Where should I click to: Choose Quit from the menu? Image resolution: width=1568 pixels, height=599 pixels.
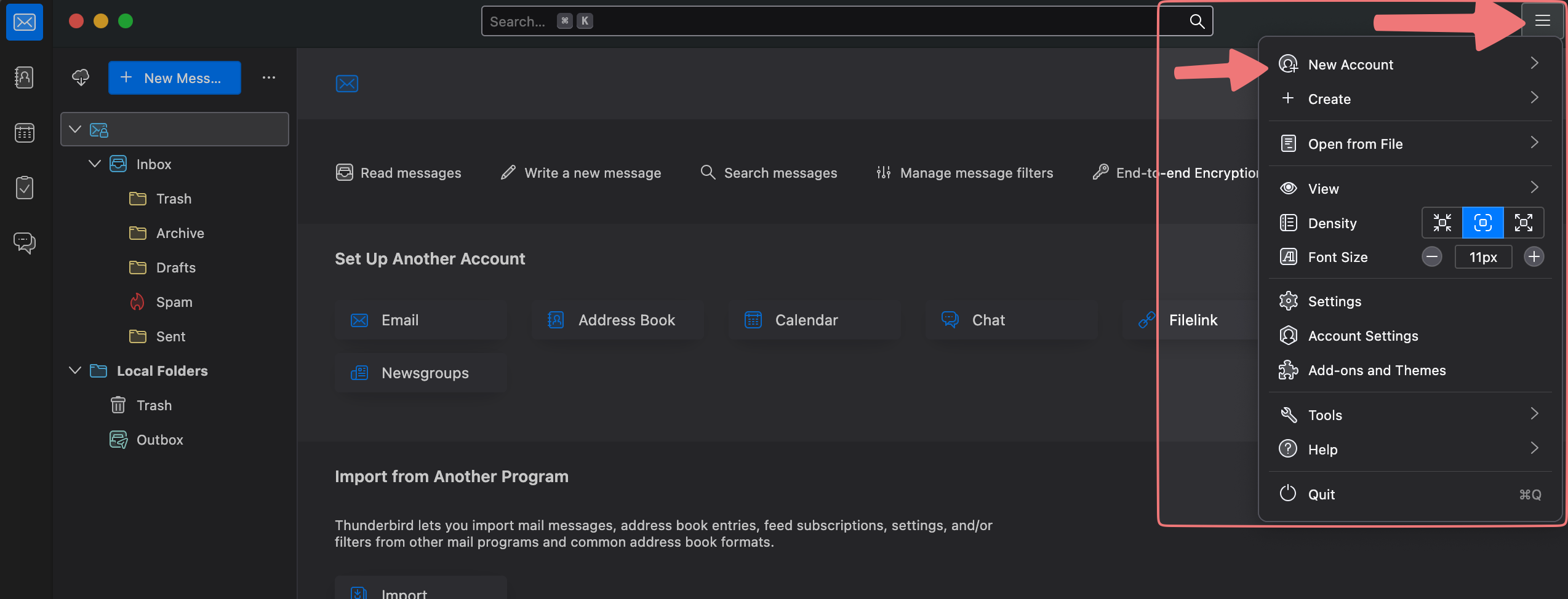click(1410, 494)
